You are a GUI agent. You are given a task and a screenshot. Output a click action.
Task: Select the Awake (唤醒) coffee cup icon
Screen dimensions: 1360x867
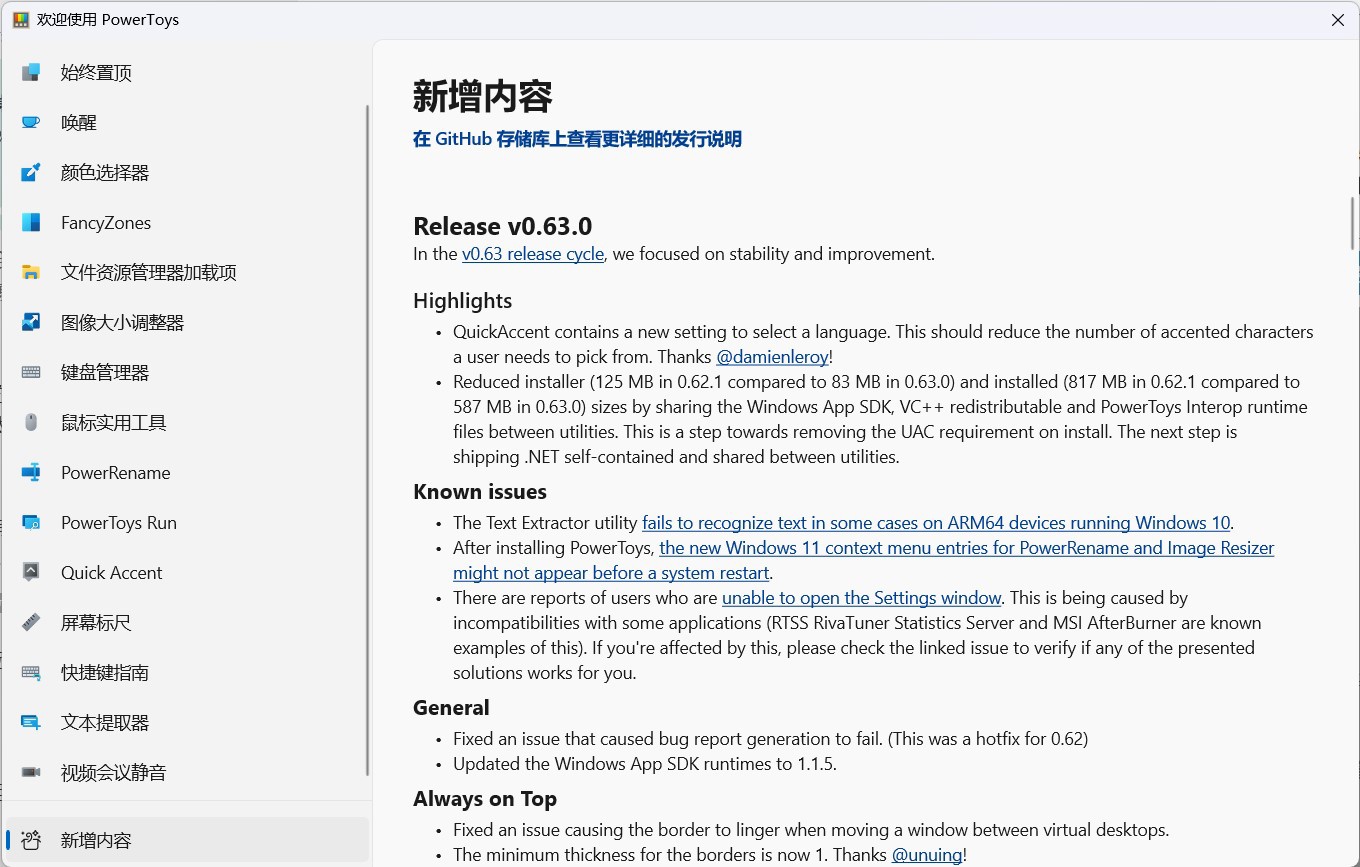31,122
